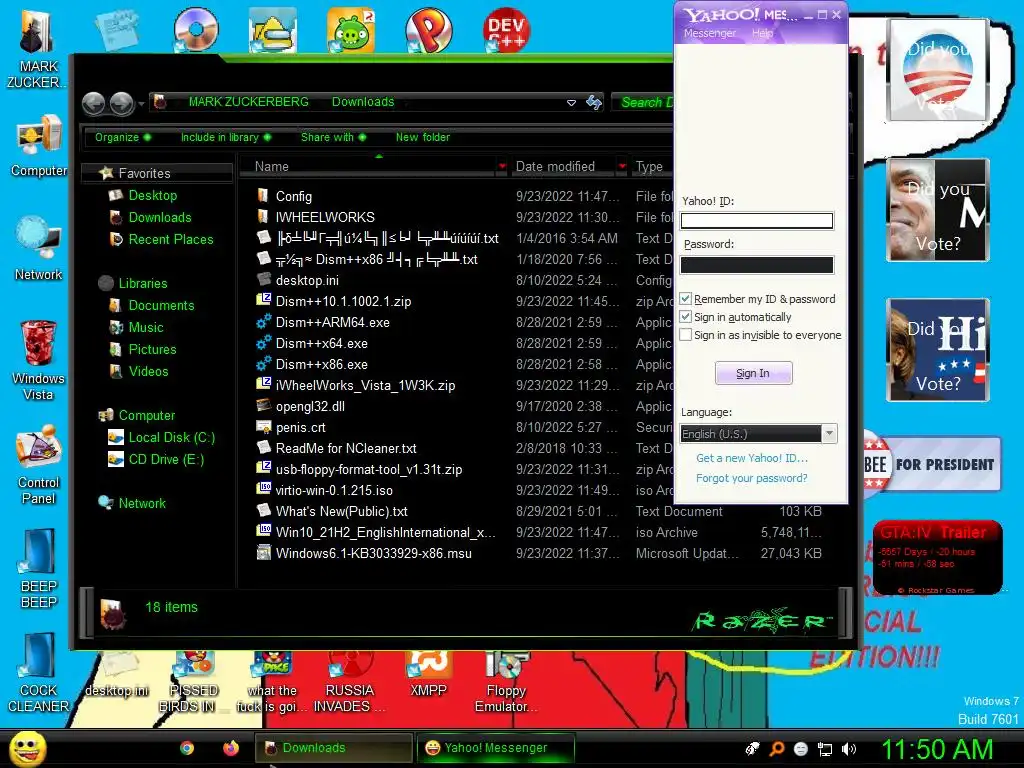The width and height of the screenshot is (1024, 768).
Task: Click Downloads in the address breadcrumb
Action: (363, 102)
